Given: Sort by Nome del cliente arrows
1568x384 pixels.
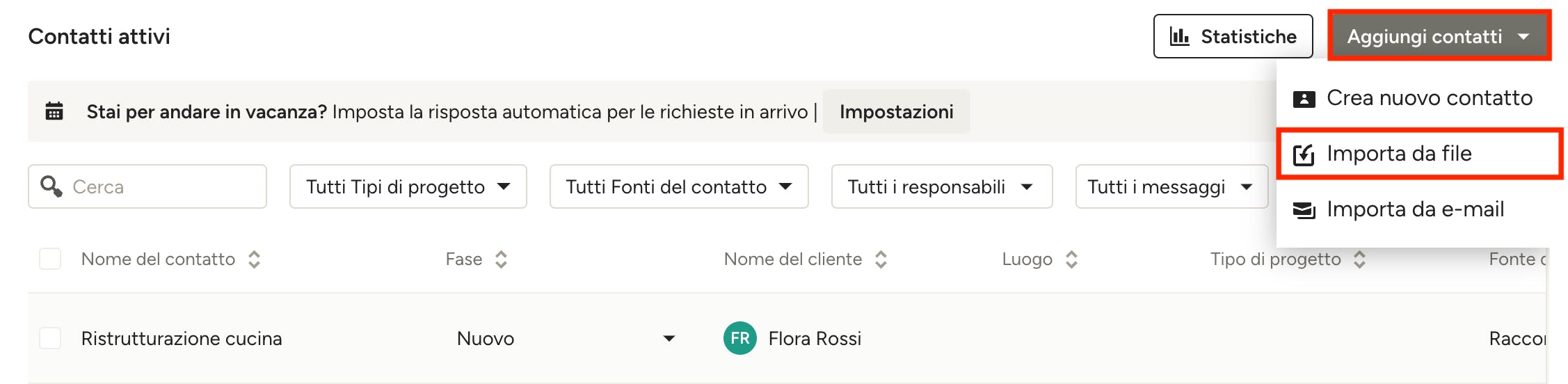Looking at the screenshot, I should point(881,259).
